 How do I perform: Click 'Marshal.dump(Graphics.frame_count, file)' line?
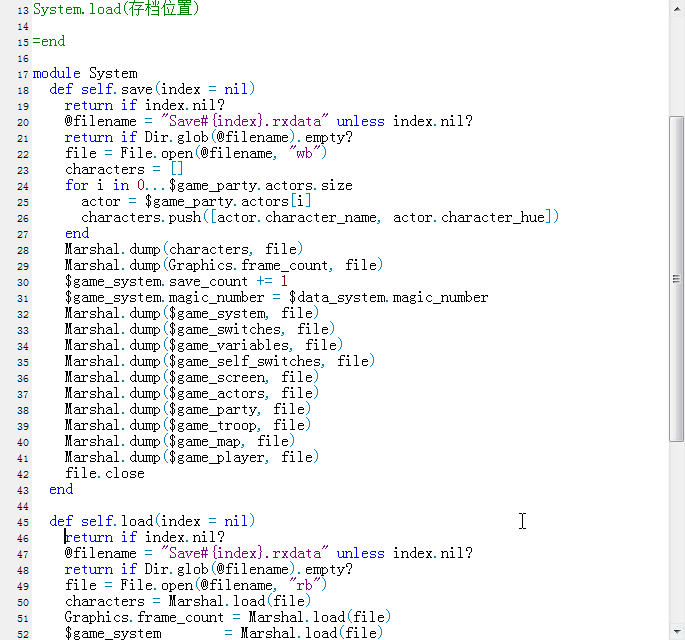[224, 265]
